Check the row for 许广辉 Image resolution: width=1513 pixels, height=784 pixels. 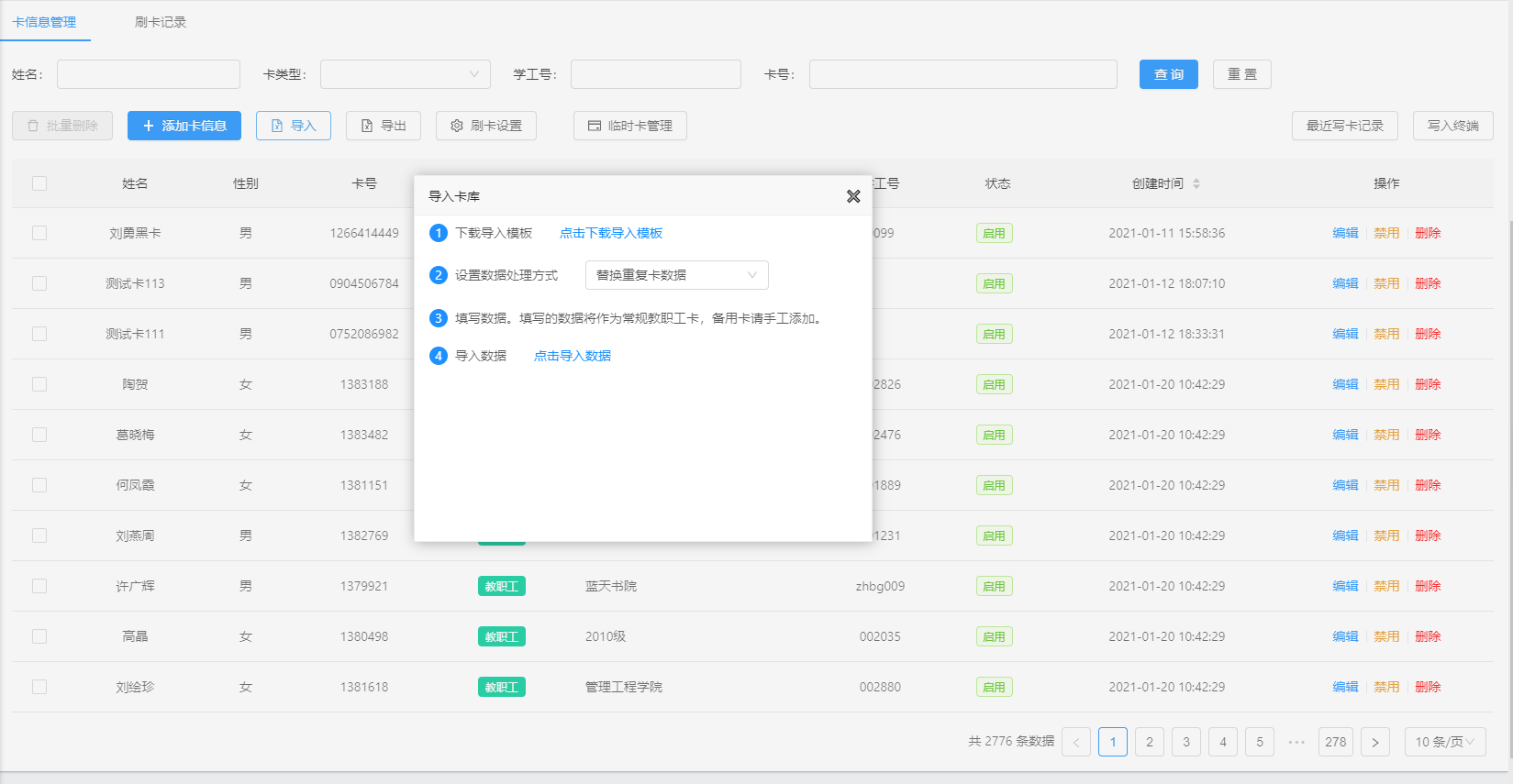coord(39,586)
